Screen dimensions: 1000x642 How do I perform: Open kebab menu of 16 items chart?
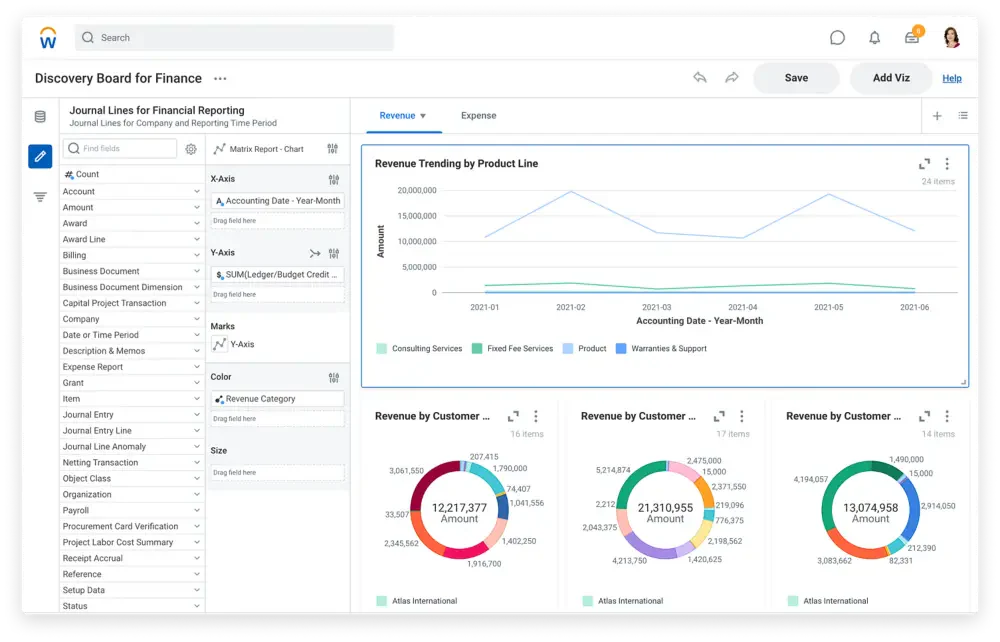(536, 416)
